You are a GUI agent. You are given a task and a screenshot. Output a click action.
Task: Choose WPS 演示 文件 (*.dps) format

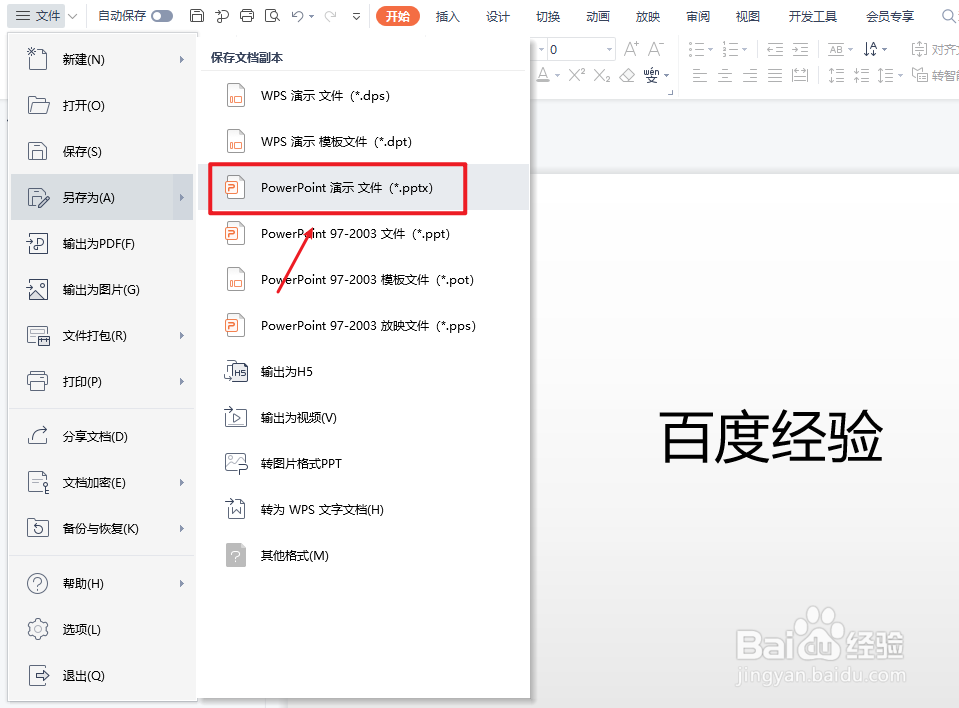364,96
